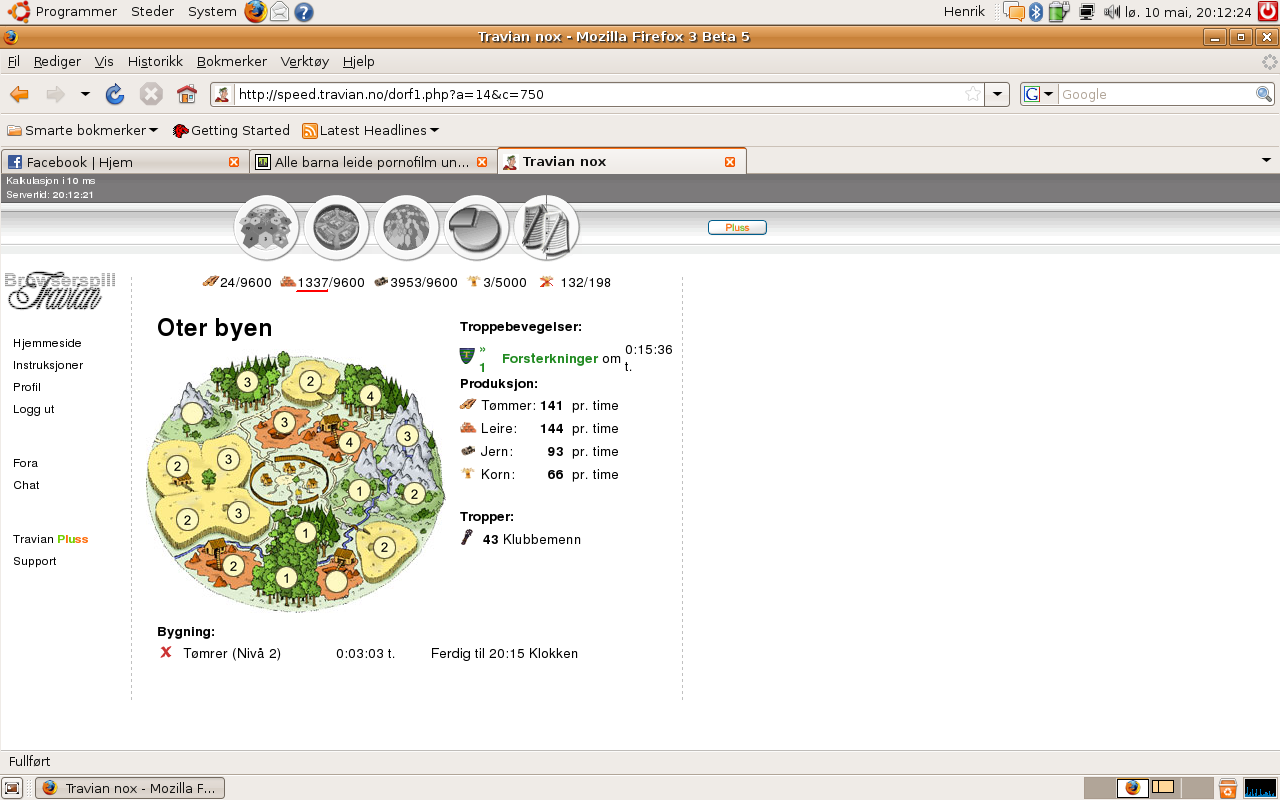Click the URL address field

pos(598,94)
